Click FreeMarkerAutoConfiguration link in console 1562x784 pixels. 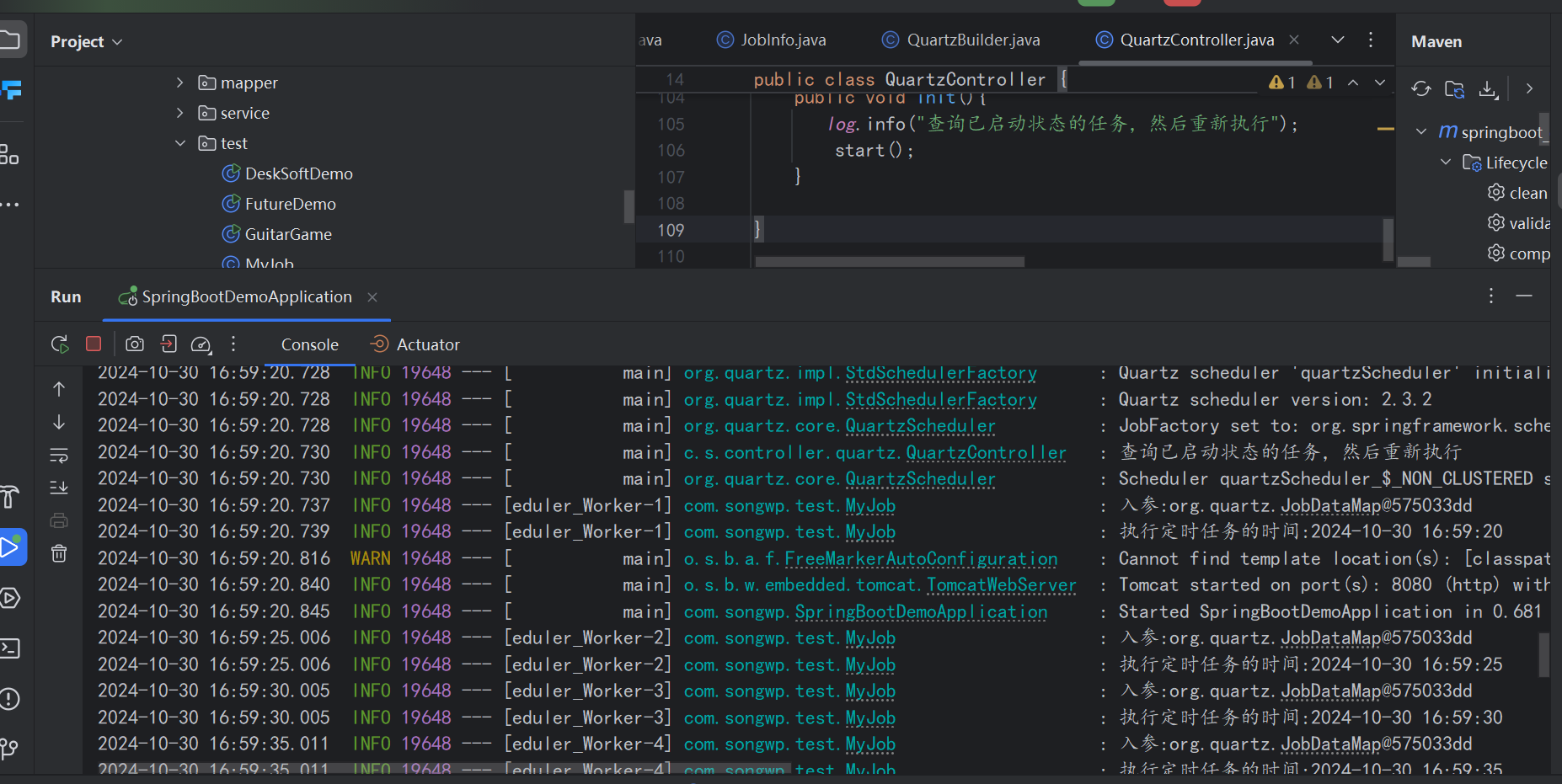point(921,558)
